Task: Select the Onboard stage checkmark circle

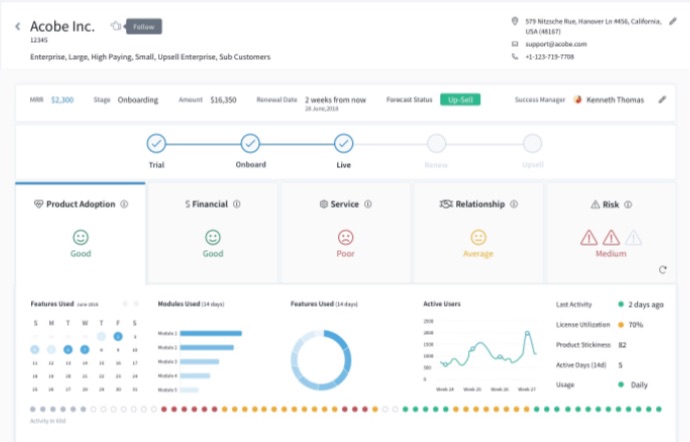Action: 250,144
